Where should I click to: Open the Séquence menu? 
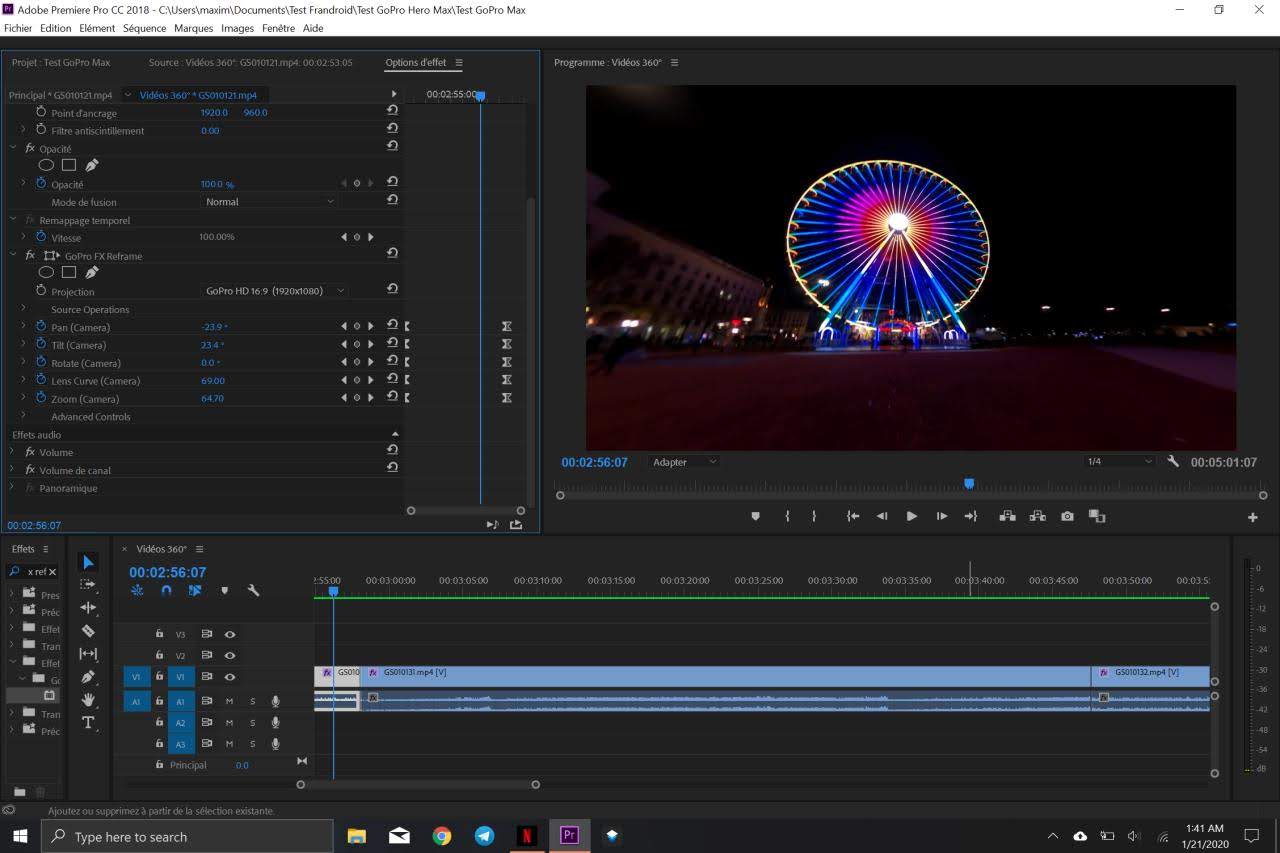pos(144,28)
